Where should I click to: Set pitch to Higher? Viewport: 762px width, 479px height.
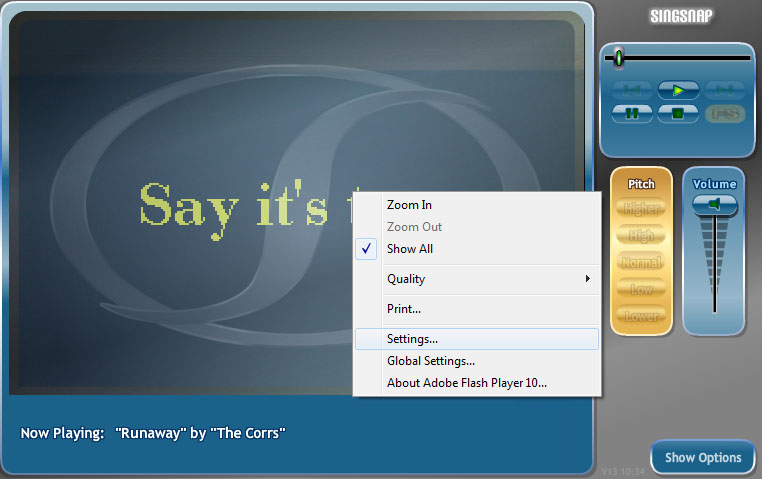tap(641, 208)
